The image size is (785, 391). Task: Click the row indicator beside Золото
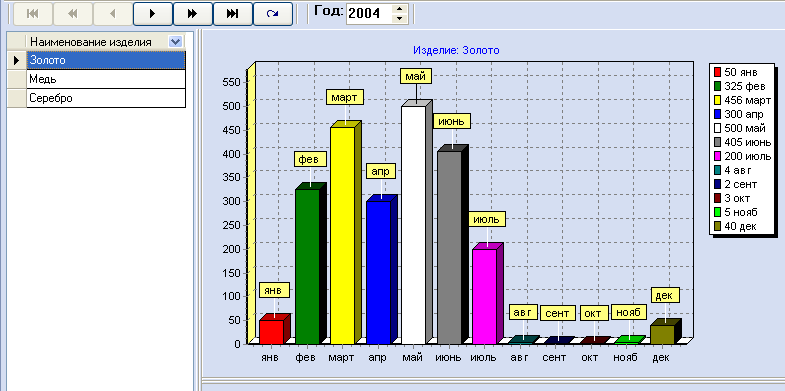pyautogui.click(x=17, y=60)
